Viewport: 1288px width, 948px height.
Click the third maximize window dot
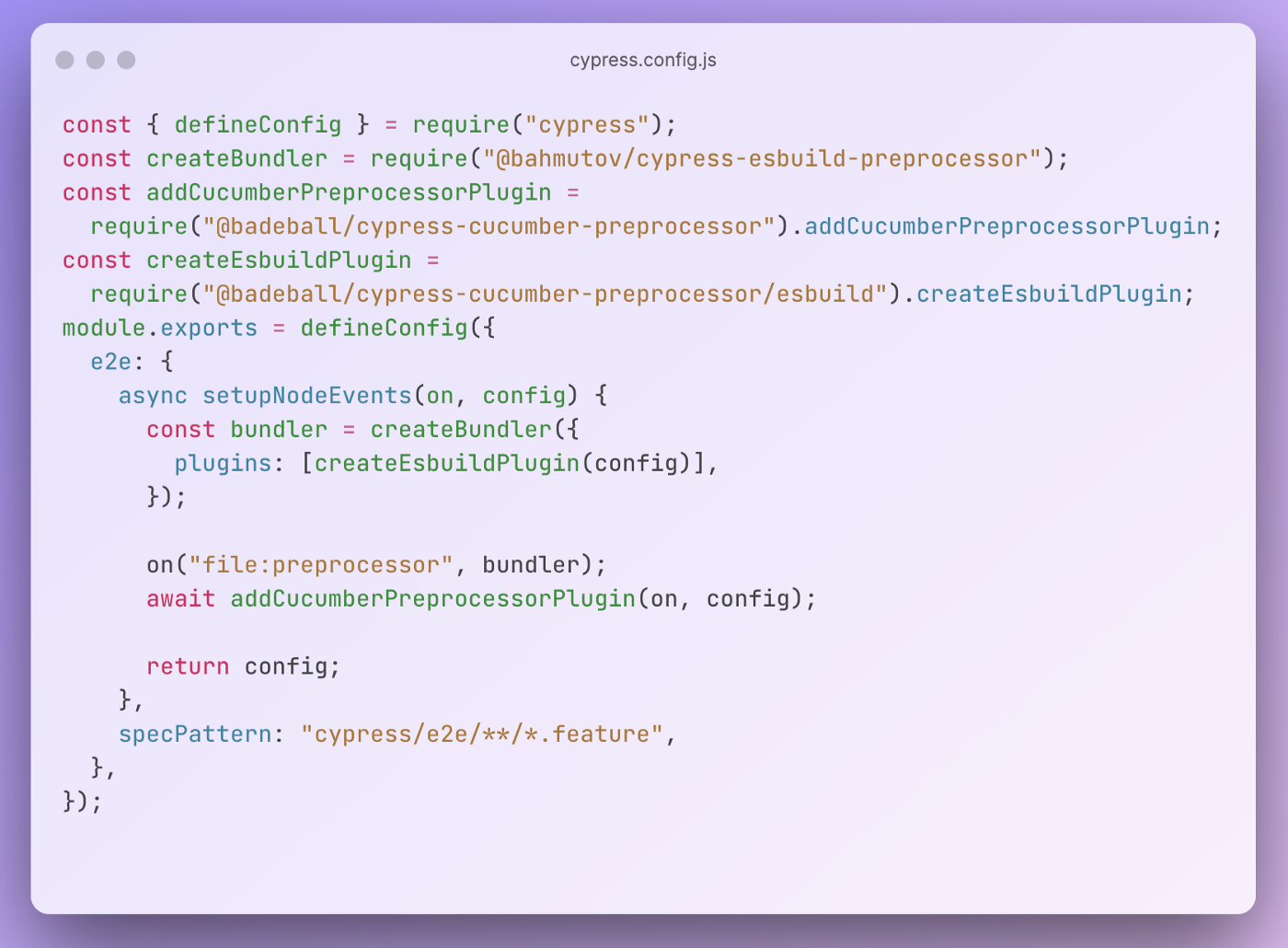[x=126, y=60]
